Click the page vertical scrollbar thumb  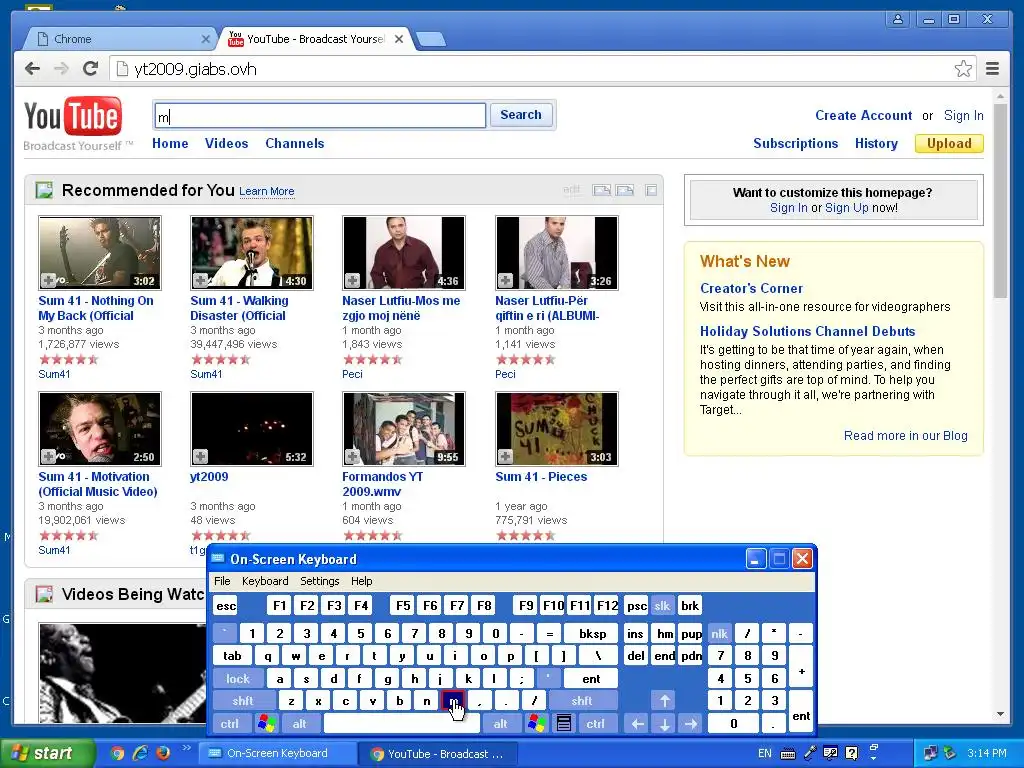(x=1000, y=201)
